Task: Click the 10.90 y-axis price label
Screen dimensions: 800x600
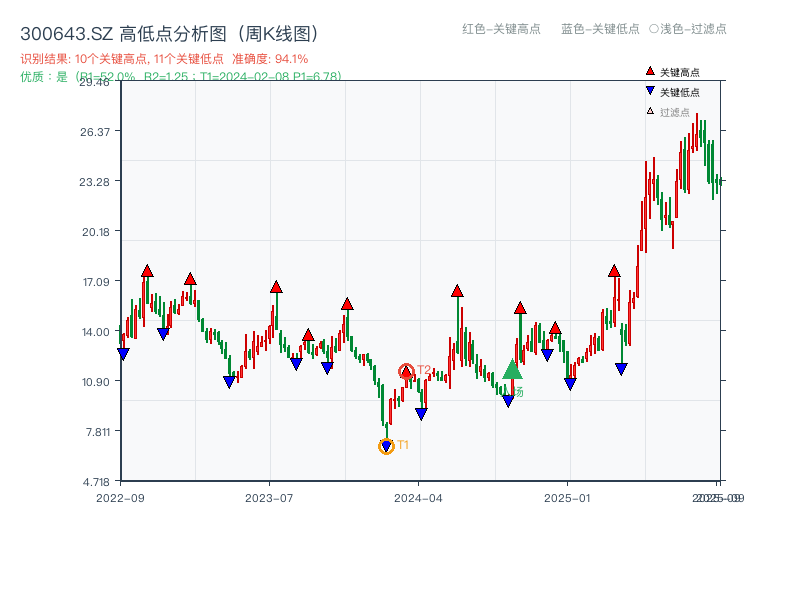Action: tap(96, 382)
